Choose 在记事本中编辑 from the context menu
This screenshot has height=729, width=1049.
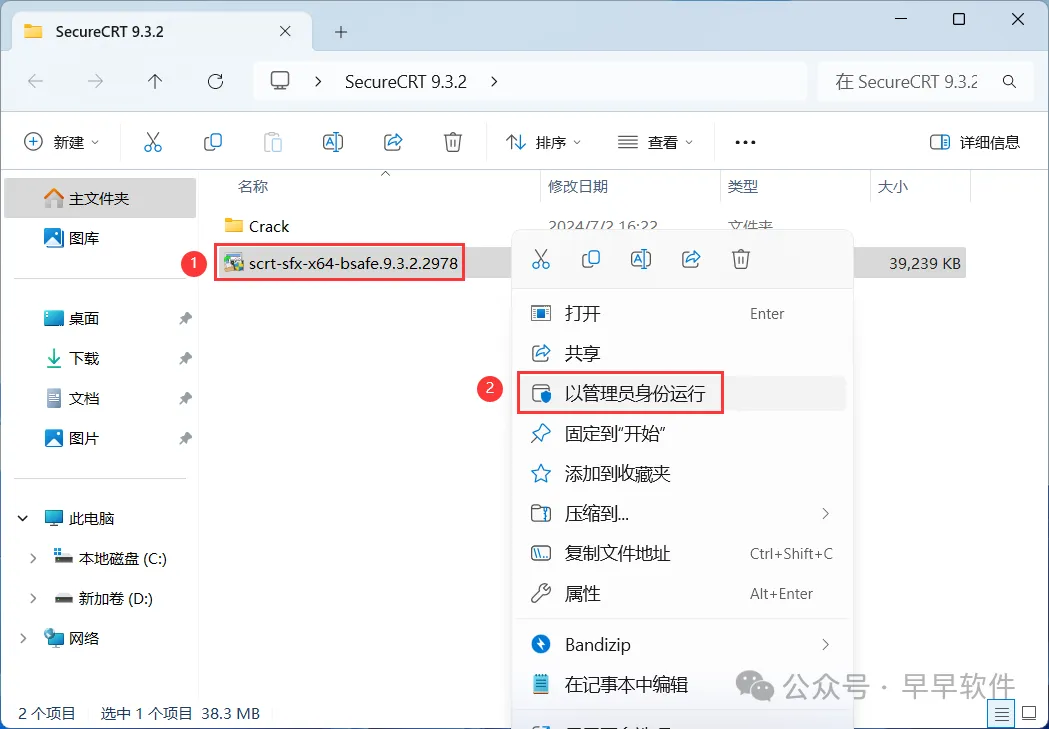pos(682,684)
